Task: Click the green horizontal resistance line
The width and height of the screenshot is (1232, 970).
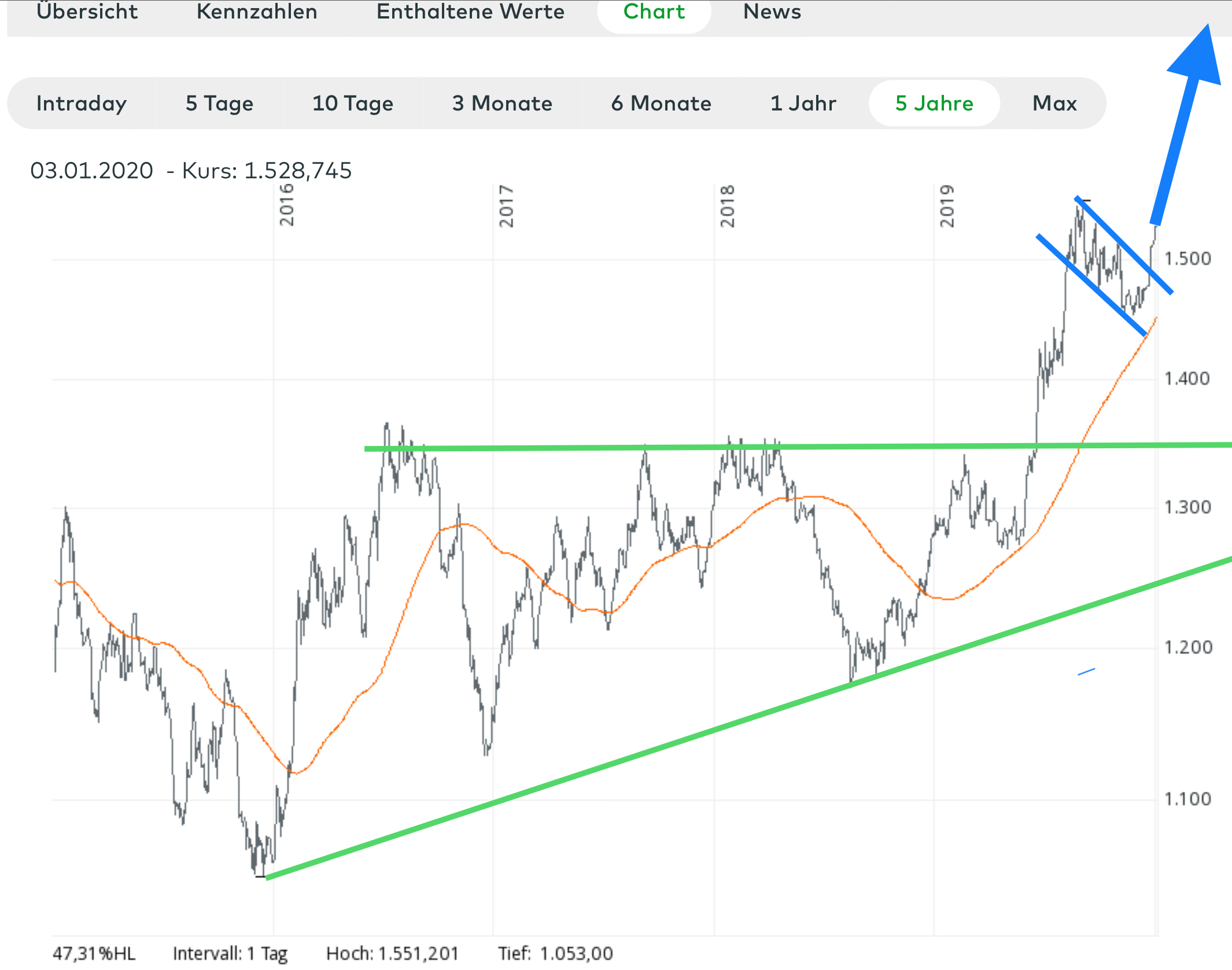Action: point(578,447)
